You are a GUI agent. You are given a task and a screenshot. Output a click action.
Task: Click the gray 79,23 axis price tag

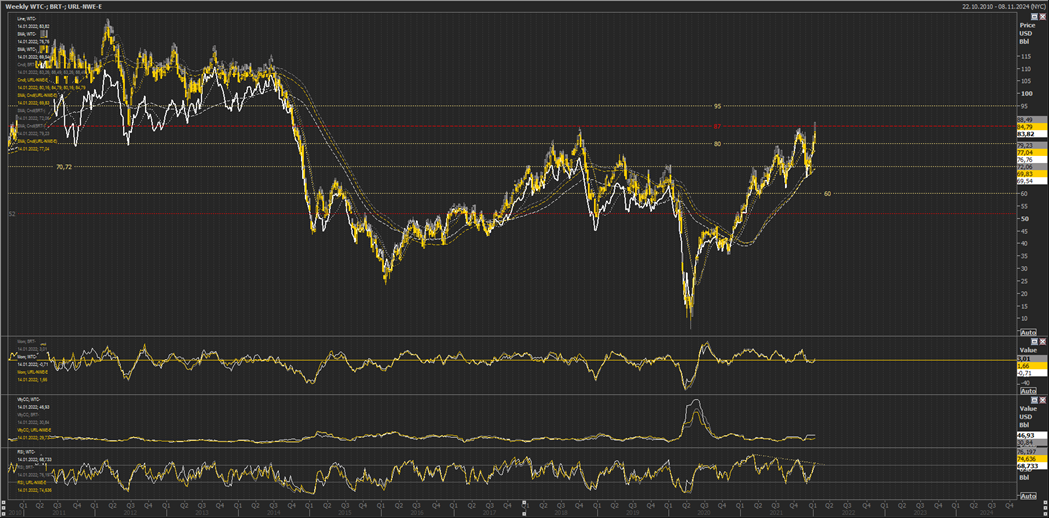1032,145
